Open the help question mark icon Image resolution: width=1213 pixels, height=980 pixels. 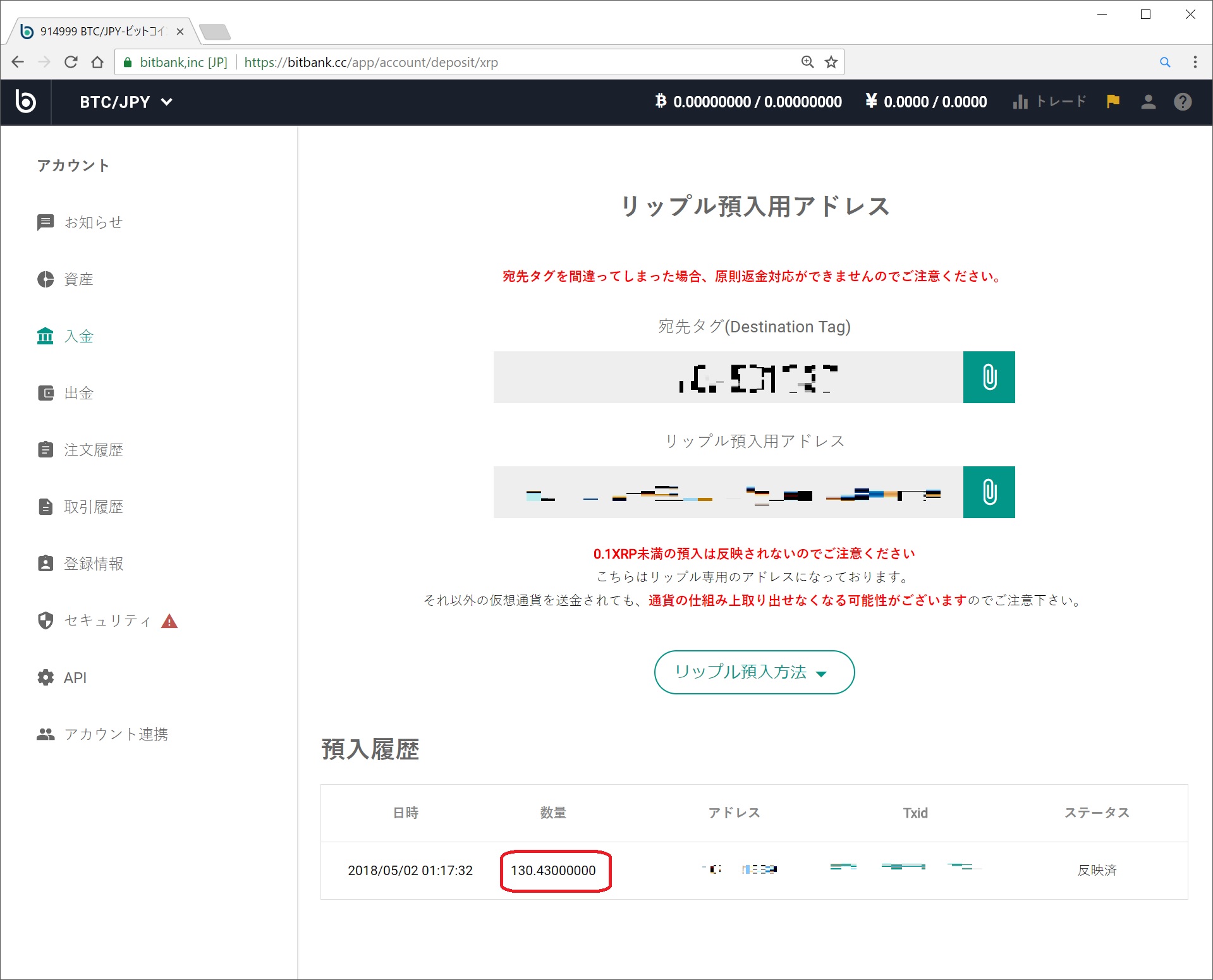click(1183, 102)
